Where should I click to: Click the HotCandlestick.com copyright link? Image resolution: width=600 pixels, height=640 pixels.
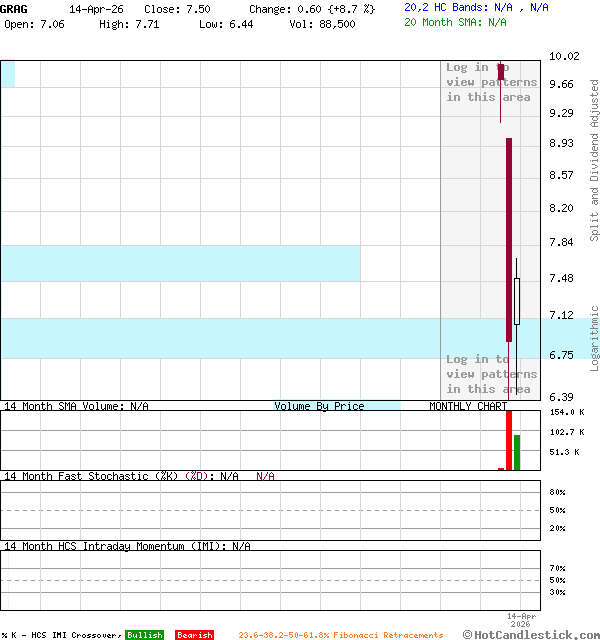coord(531,634)
